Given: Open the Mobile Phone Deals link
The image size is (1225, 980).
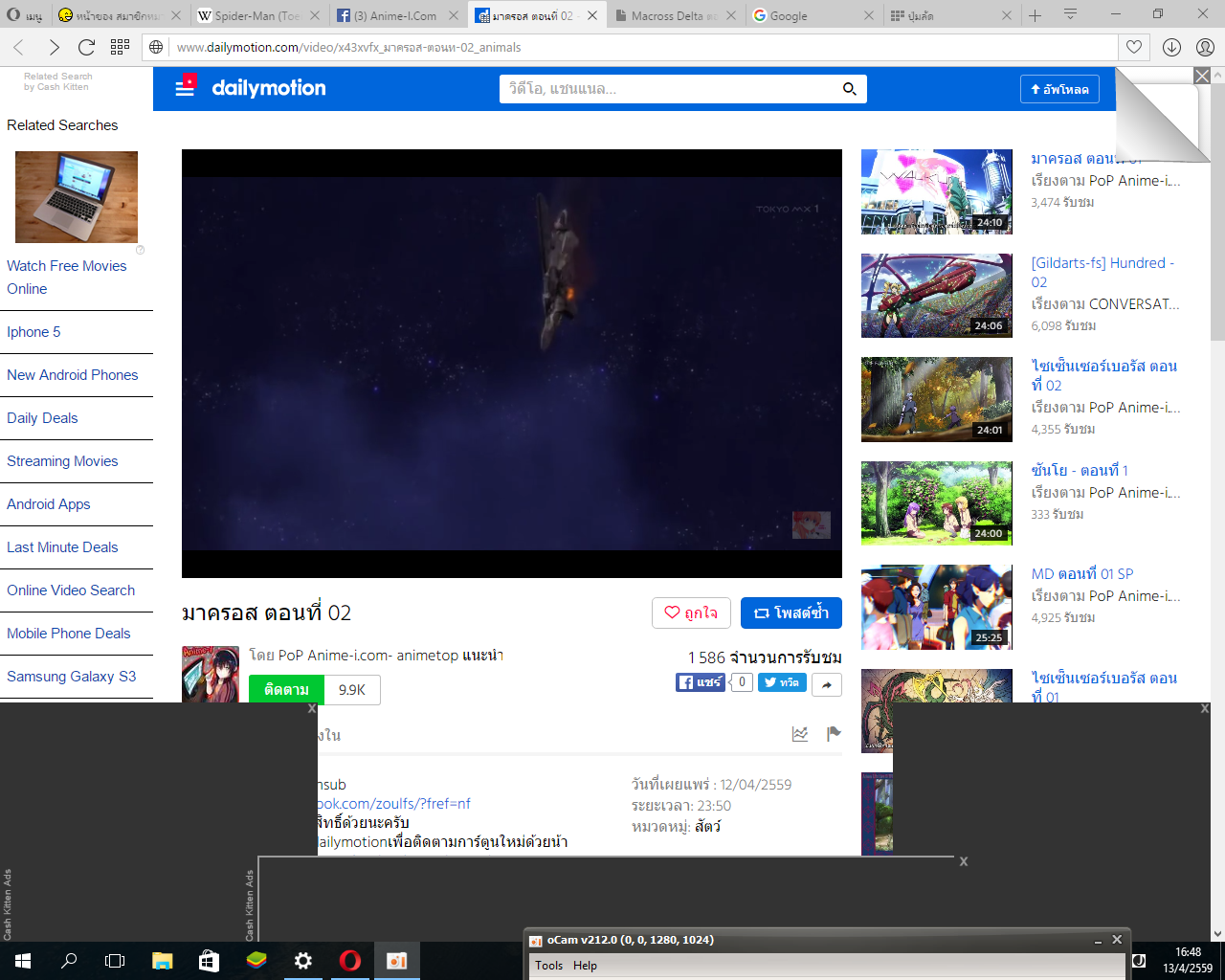Looking at the screenshot, I should coord(69,634).
